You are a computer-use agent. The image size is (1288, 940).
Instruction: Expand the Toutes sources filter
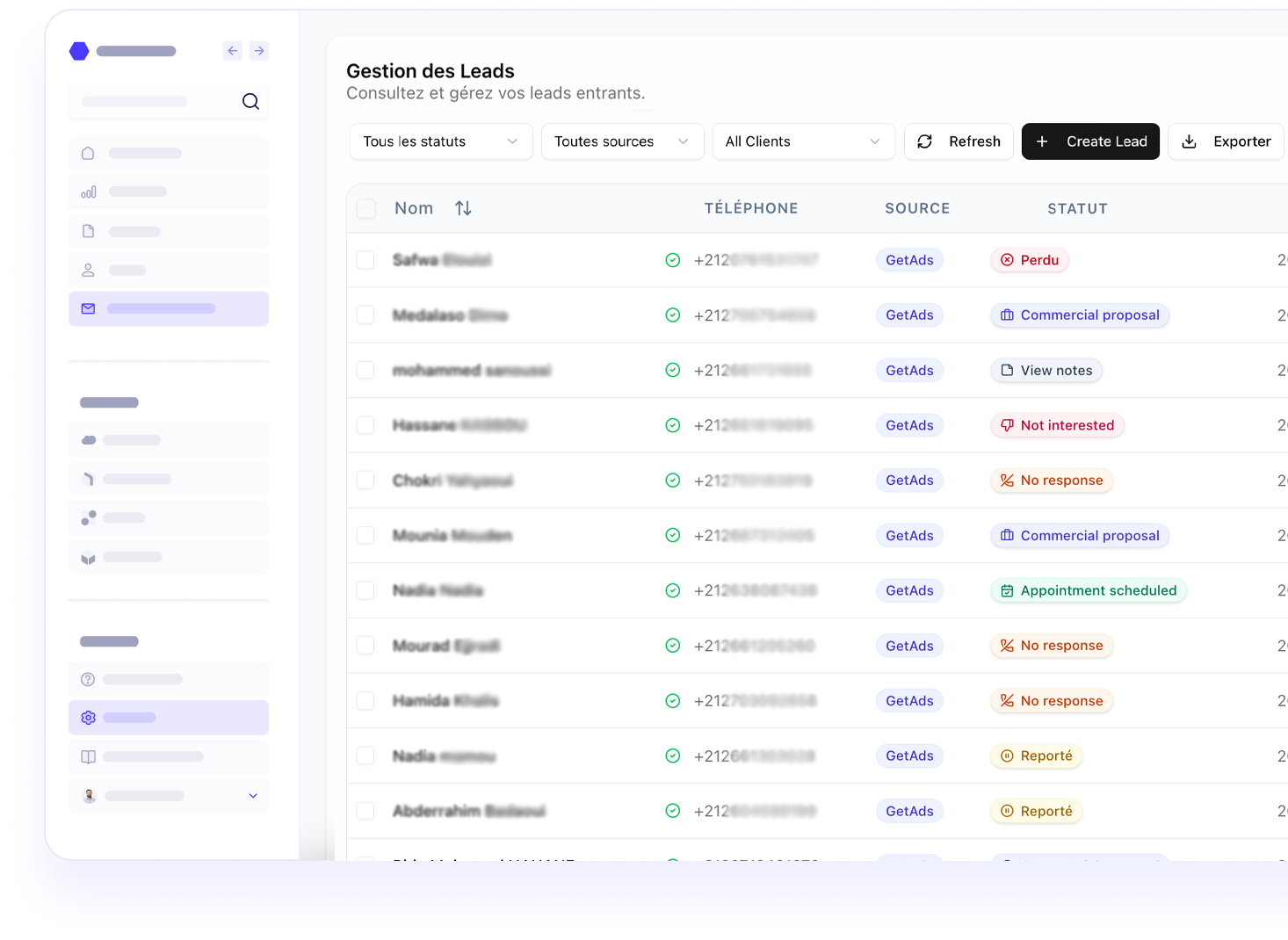[x=622, y=141]
